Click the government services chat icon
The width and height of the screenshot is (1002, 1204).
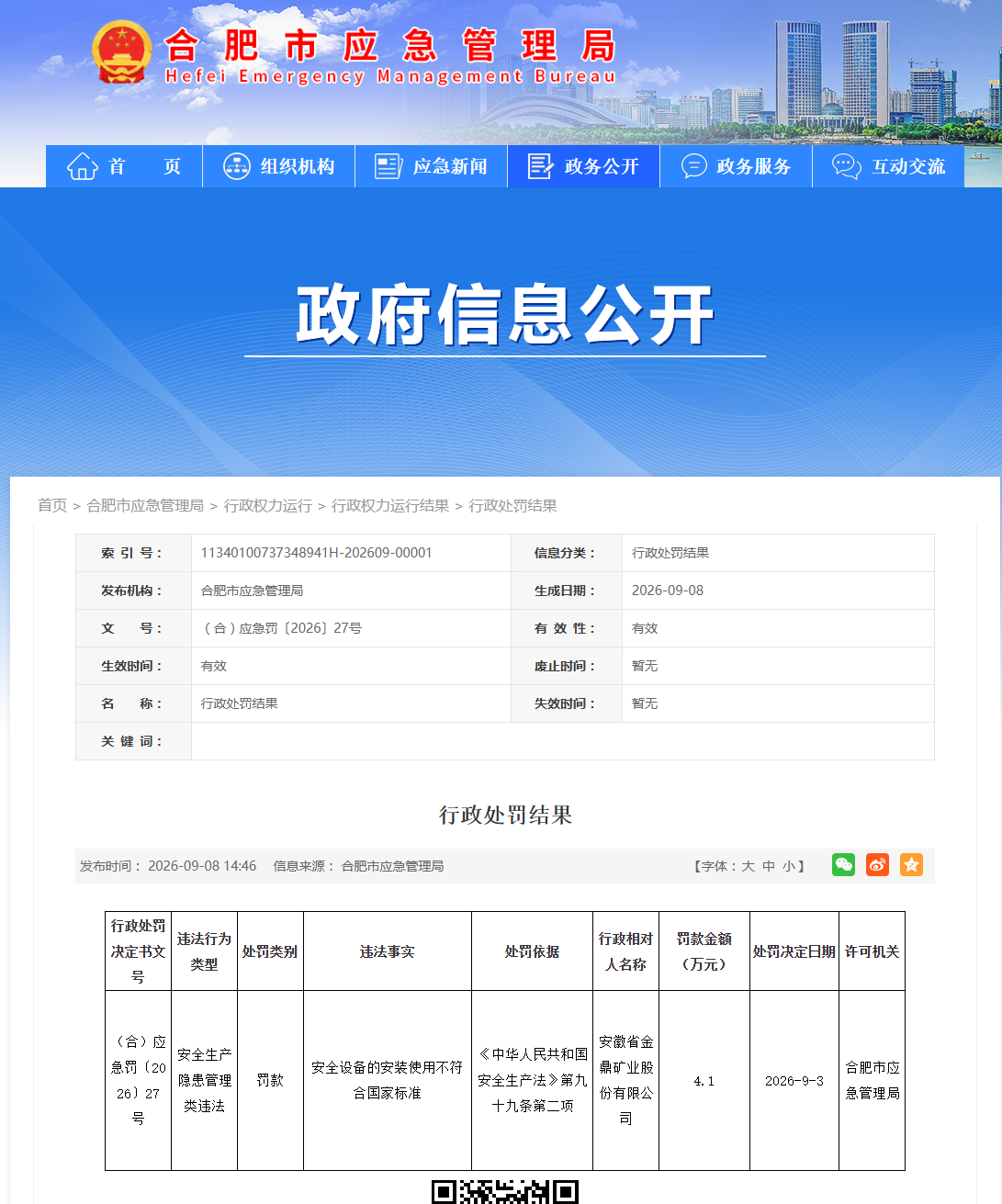pyautogui.click(x=693, y=166)
